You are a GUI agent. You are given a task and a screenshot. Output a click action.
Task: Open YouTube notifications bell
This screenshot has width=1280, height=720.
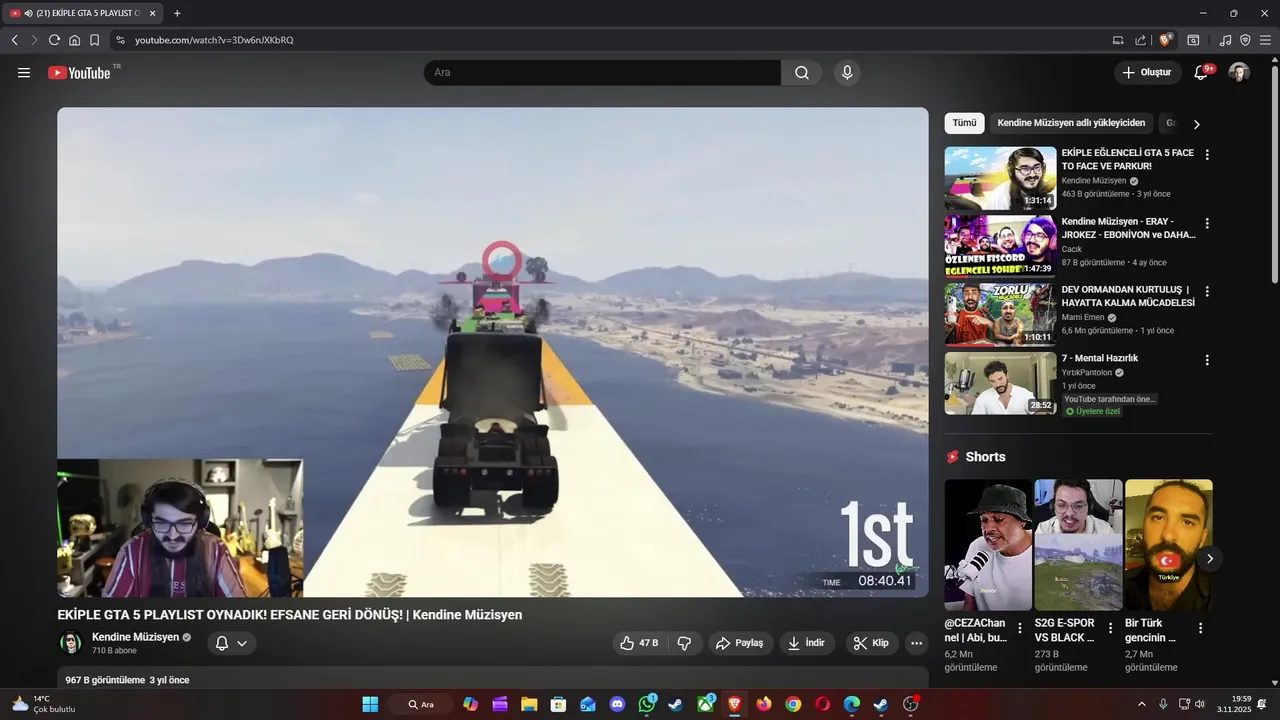click(x=1202, y=72)
